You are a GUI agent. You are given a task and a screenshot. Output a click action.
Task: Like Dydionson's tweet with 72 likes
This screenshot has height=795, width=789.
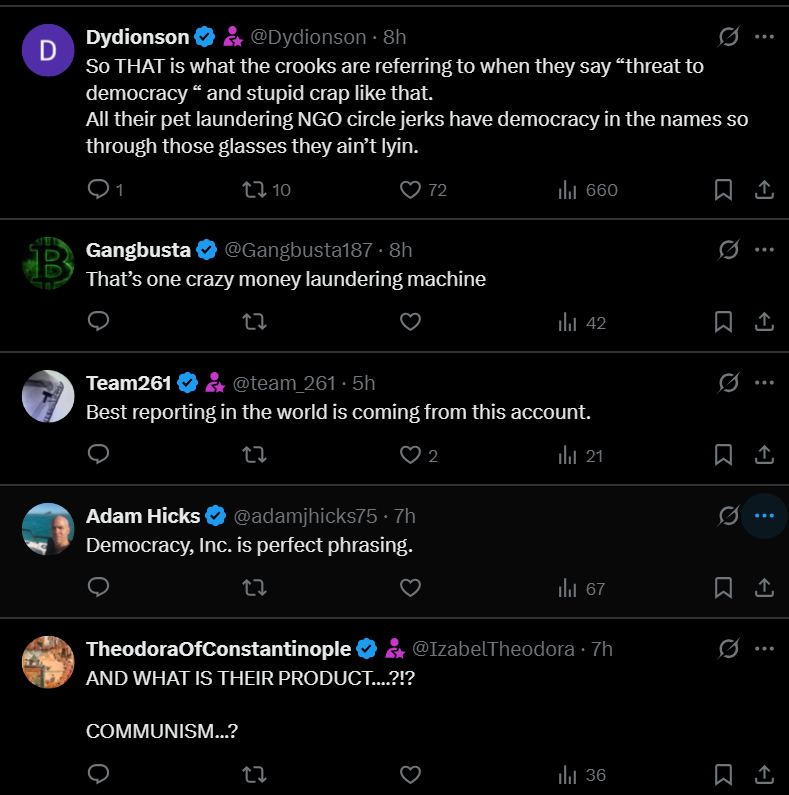point(410,190)
